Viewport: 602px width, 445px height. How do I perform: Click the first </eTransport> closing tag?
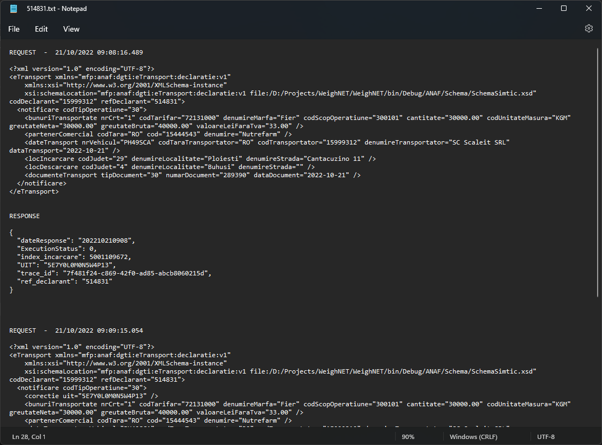[x=34, y=192]
